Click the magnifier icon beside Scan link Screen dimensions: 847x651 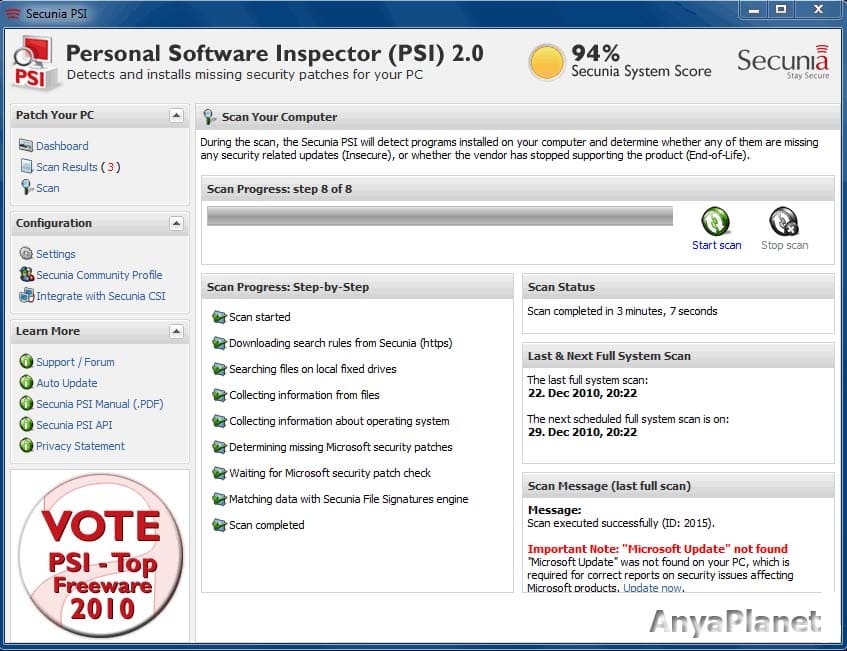(26, 187)
